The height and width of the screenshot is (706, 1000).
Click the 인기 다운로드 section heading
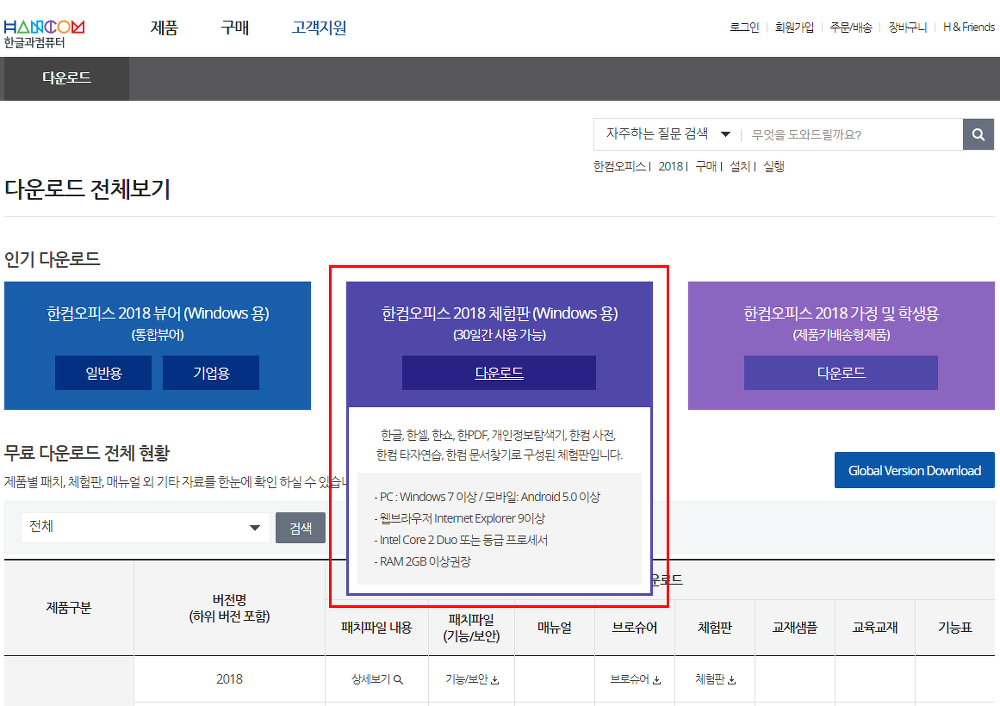point(52,259)
